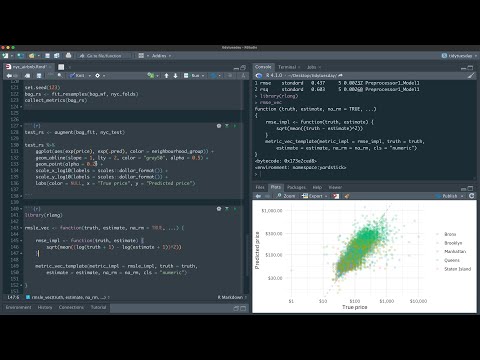Clear the console with the broom icon

pyautogui.click(x=470, y=76)
